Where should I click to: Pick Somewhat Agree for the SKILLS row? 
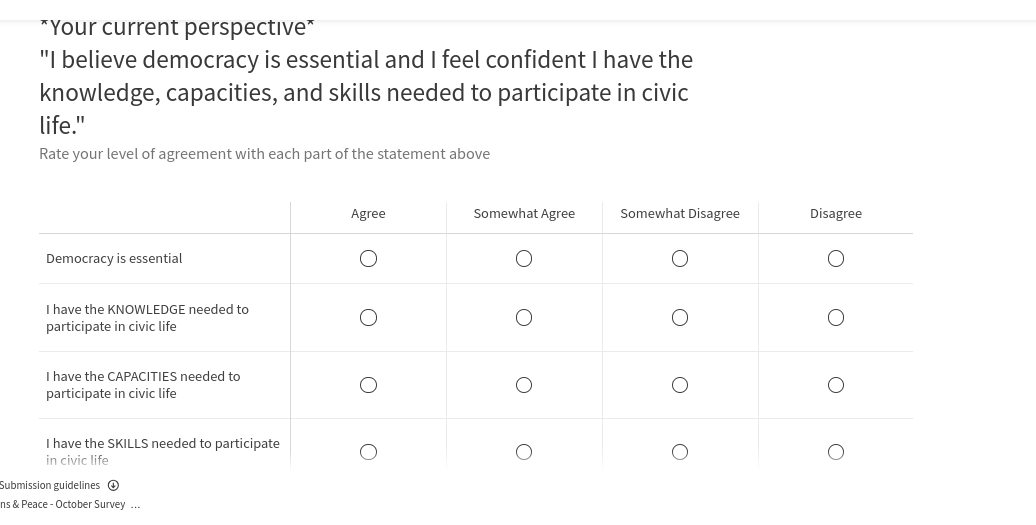[524, 452]
